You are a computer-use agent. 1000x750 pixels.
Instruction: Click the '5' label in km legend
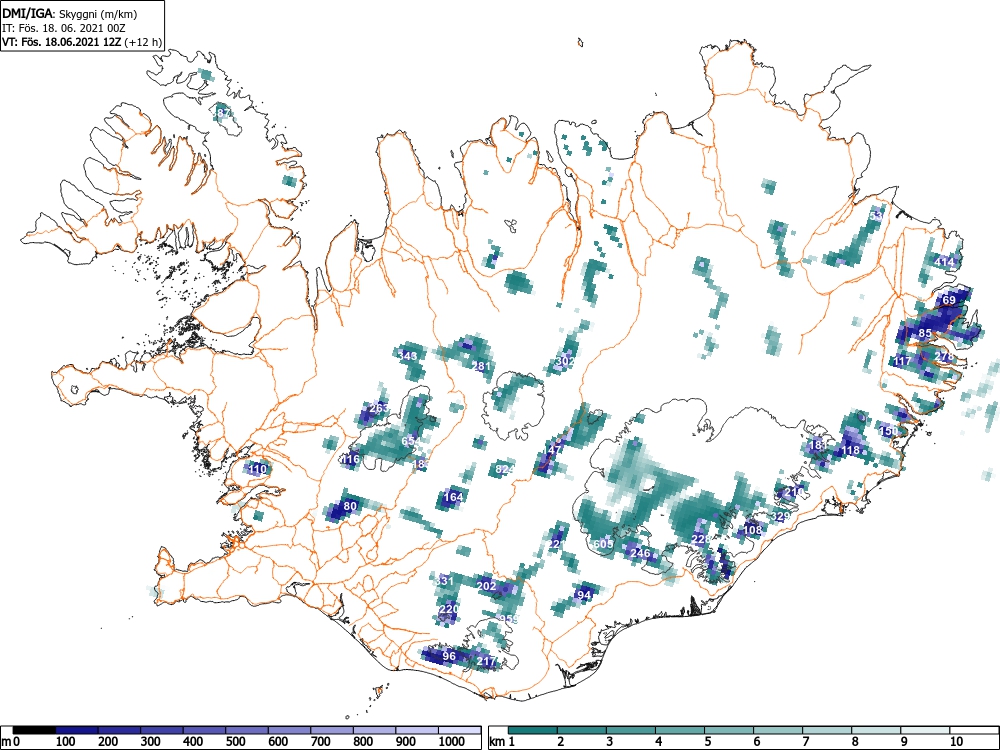click(x=707, y=741)
